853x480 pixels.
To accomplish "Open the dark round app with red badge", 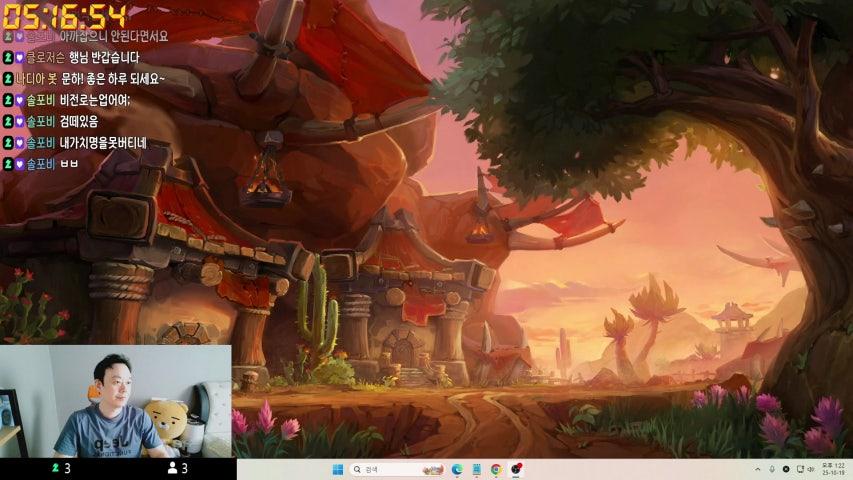I will pos(516,469).
